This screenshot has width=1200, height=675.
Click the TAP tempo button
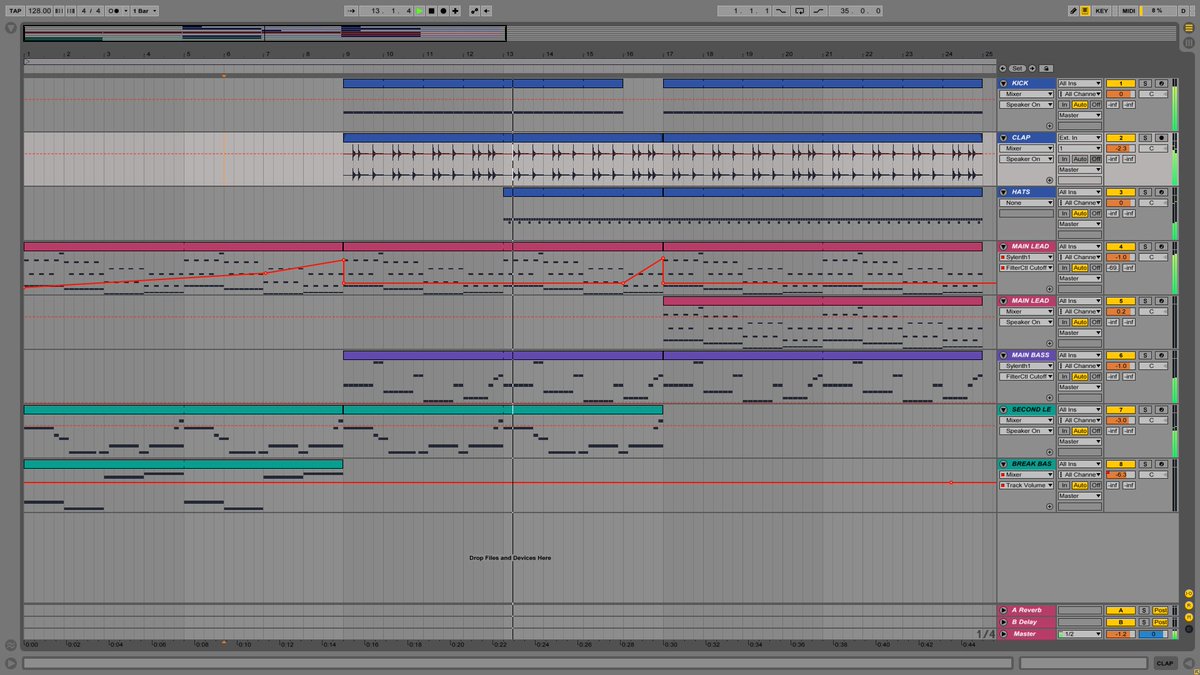[x=17, y=8]
